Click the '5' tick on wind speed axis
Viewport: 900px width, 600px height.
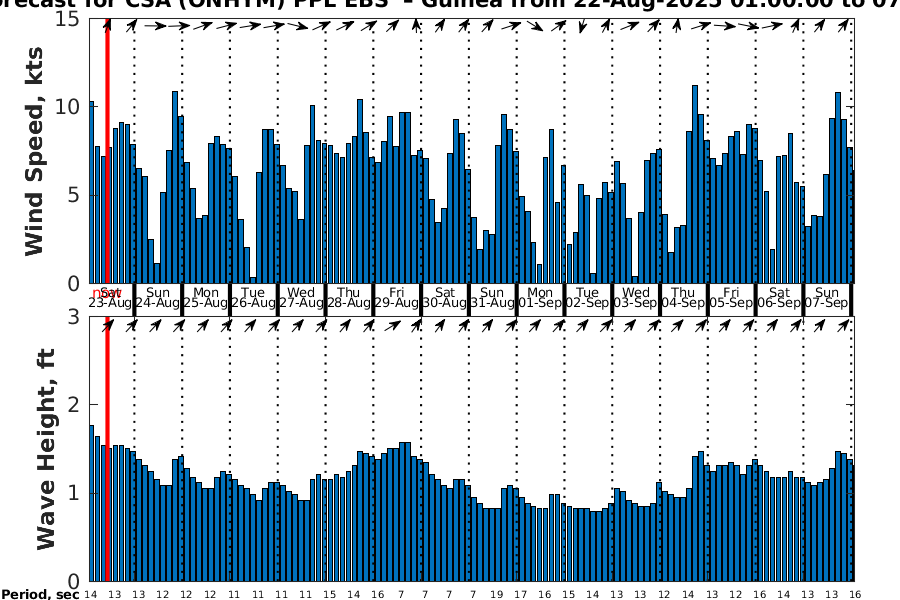74,195
